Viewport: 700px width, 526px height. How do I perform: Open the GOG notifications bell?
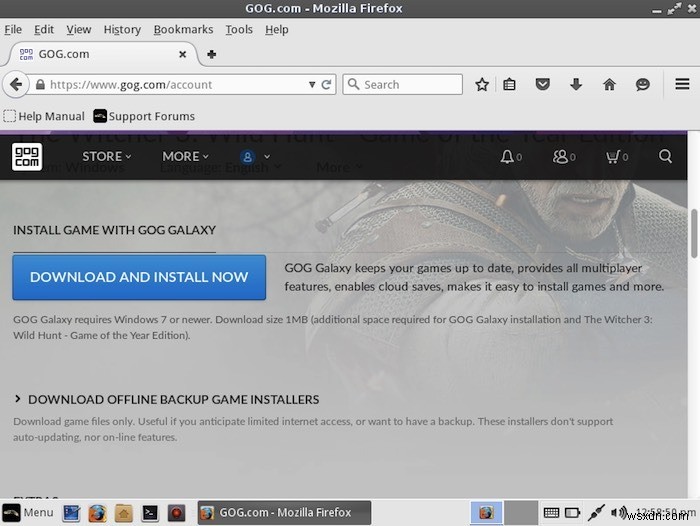click(511, 157)
